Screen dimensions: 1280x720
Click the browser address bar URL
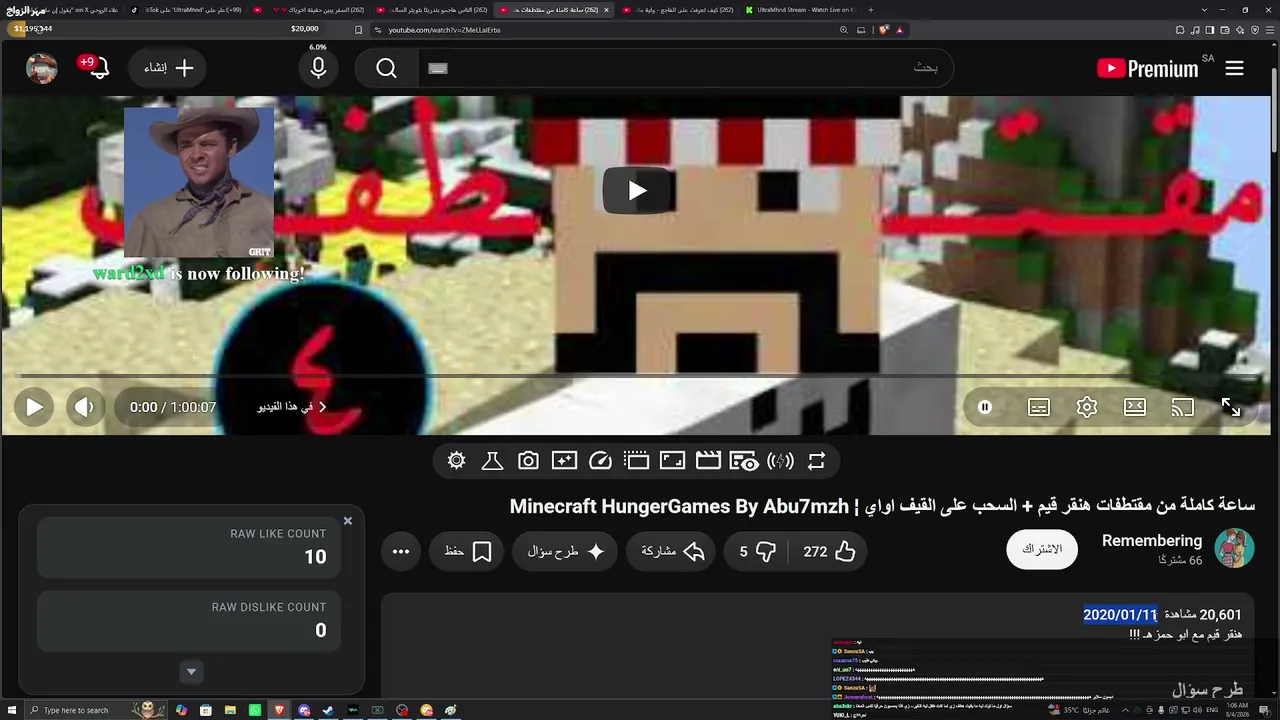[x=444, y=30]
